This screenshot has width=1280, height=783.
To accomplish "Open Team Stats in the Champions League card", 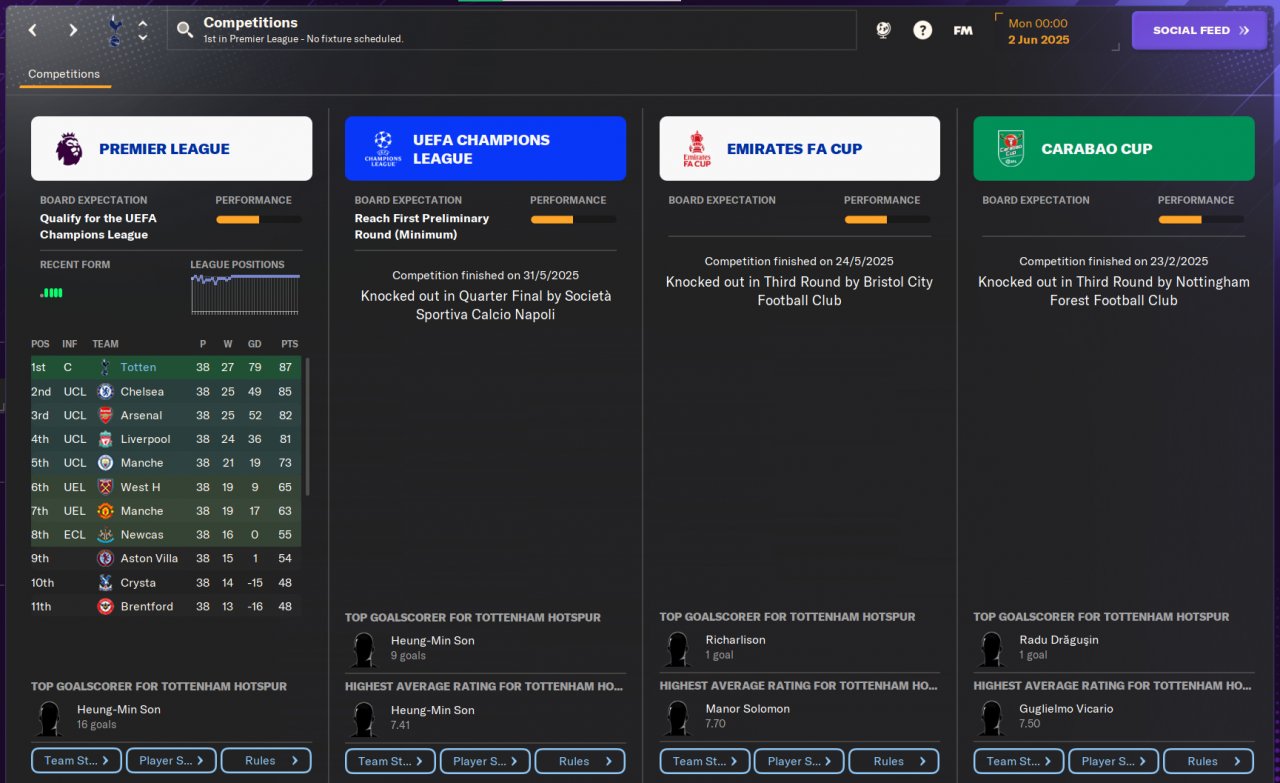I will (390, 761).
